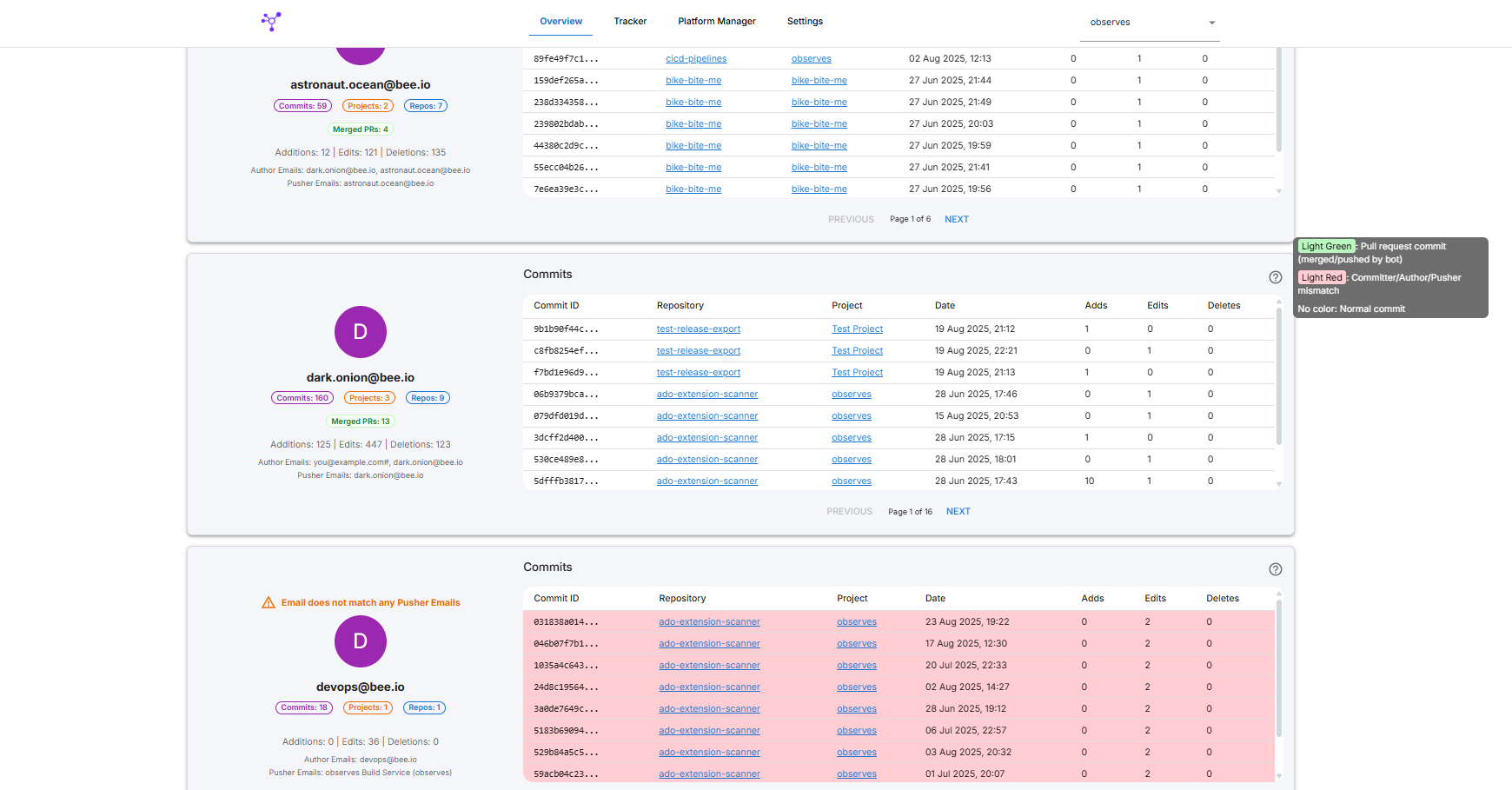Image resolution: width=1512 pixels, height=790 pixels.
Task: Click NEXT on the Page 1 of 6 pager
Action: pos(956,220)
